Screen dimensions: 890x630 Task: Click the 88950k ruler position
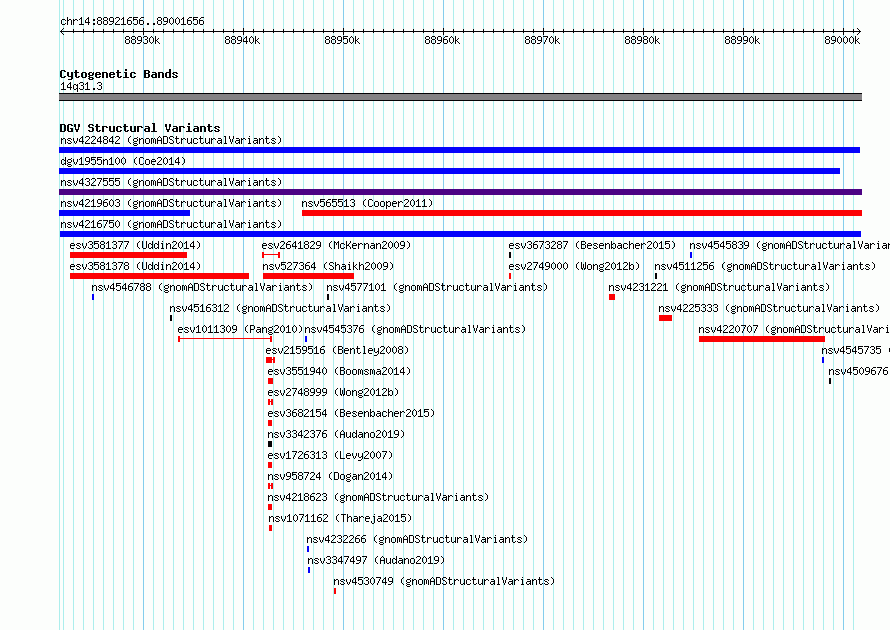(x=342, y=40)
